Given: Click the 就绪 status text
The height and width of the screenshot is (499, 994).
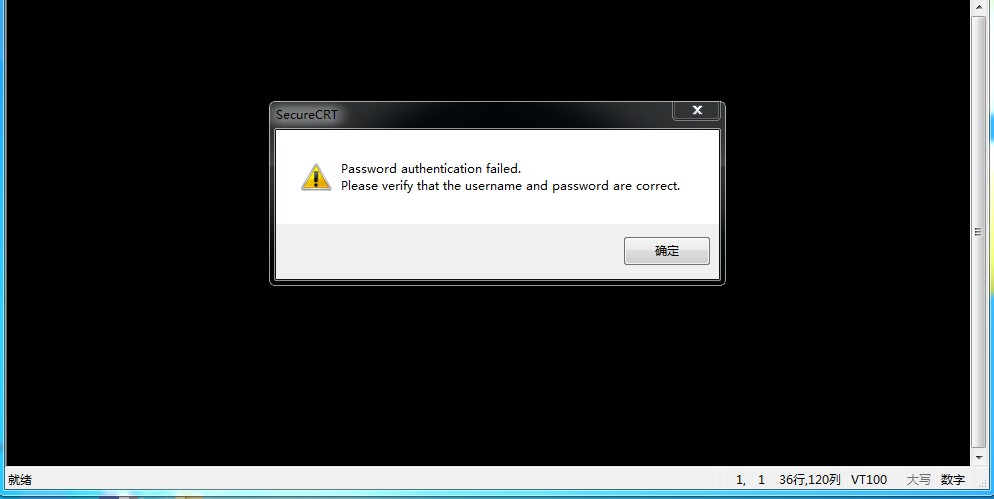Looking at the screenshot, I should pyautogui.click(x=20, y=480).
